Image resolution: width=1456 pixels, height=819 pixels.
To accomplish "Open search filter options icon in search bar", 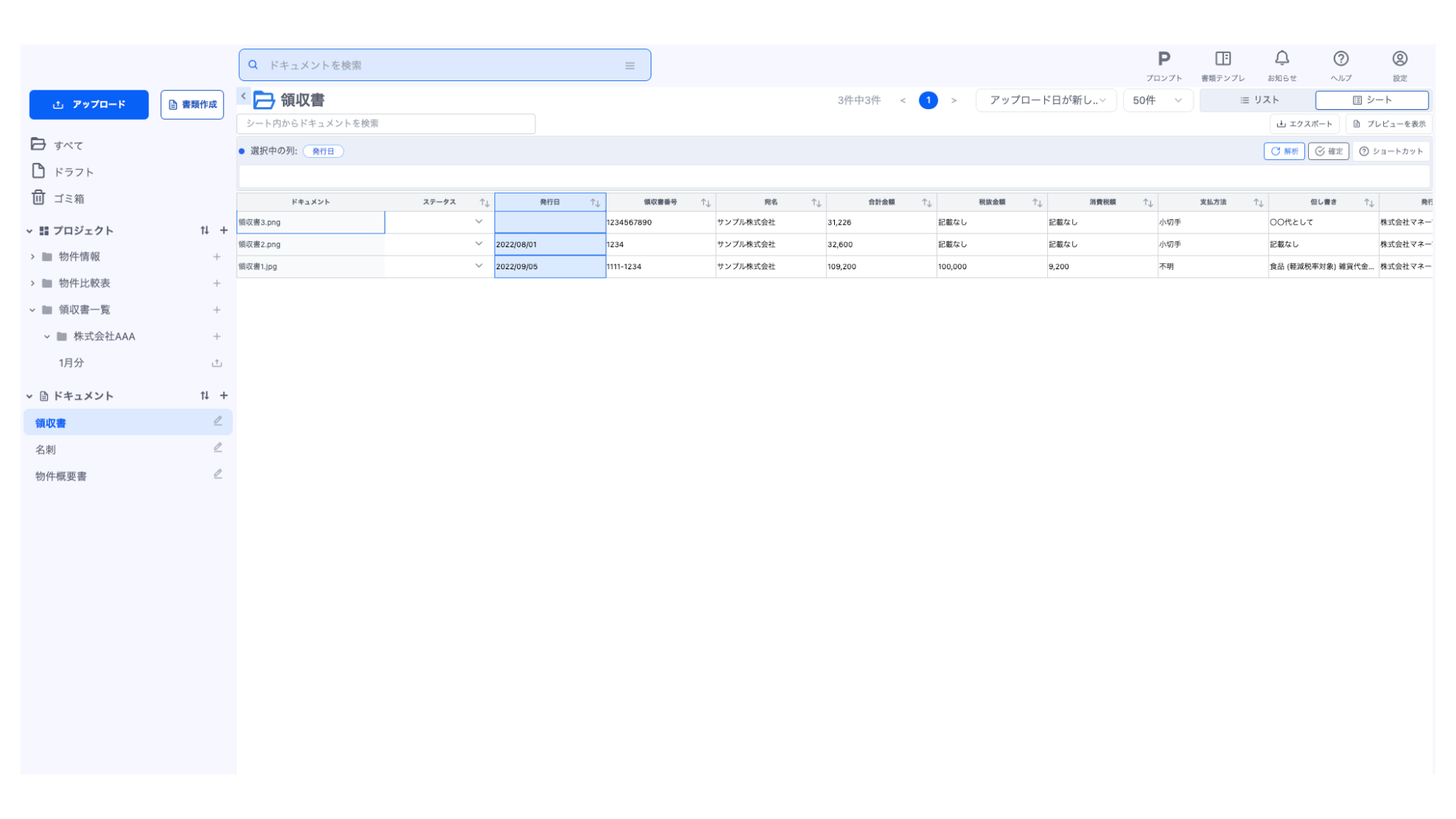I will 629,66.
